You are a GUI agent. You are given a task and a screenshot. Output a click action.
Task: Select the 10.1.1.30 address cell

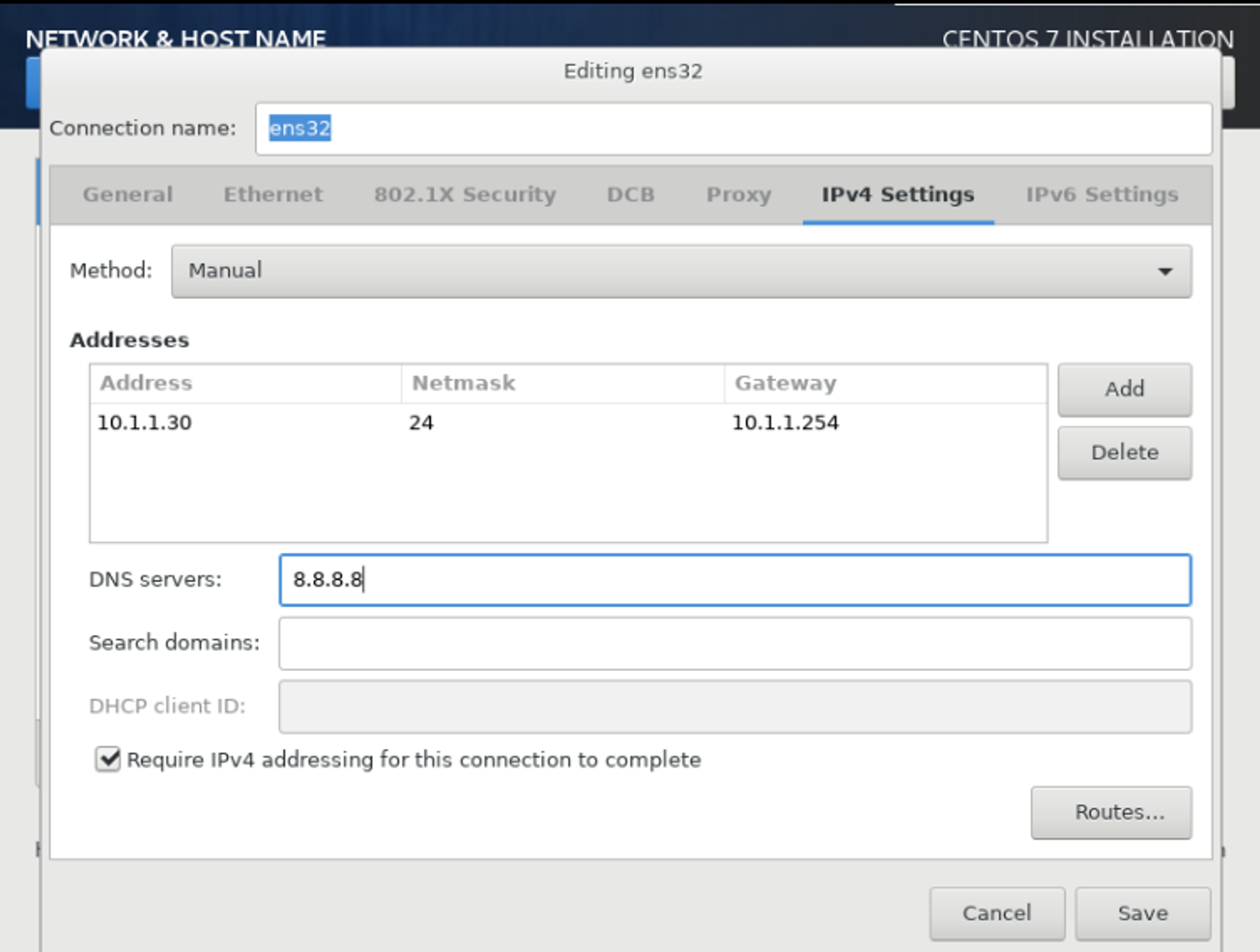pyautogui.click(x=145, y=423)
